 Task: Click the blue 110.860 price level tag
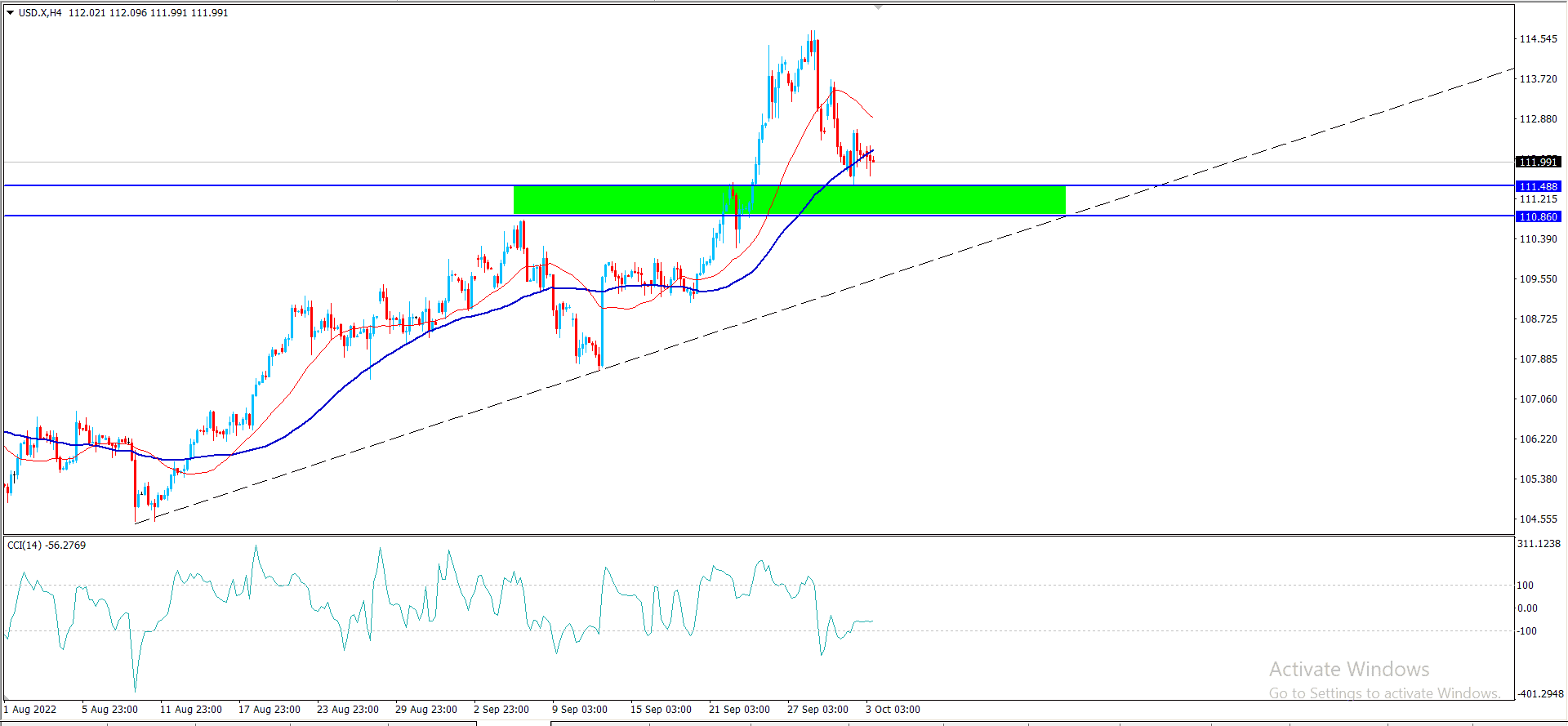coord(1538,217)
